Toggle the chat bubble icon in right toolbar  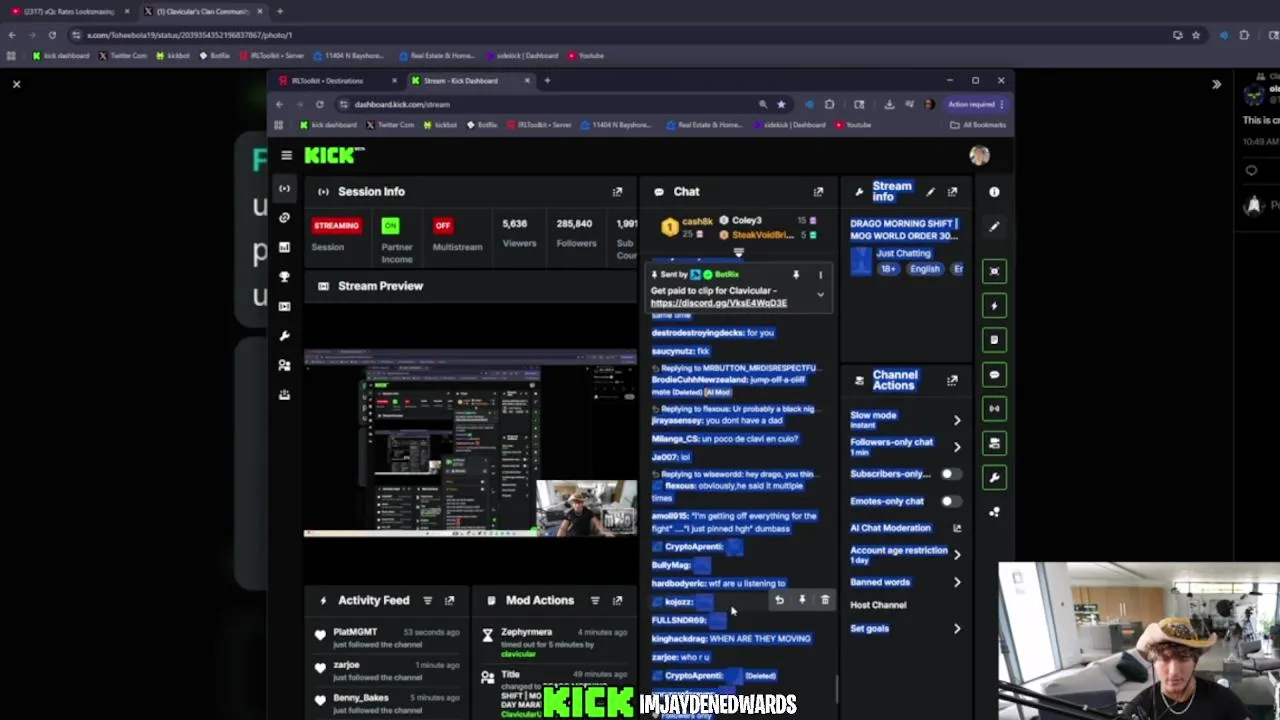pos(994,374)
